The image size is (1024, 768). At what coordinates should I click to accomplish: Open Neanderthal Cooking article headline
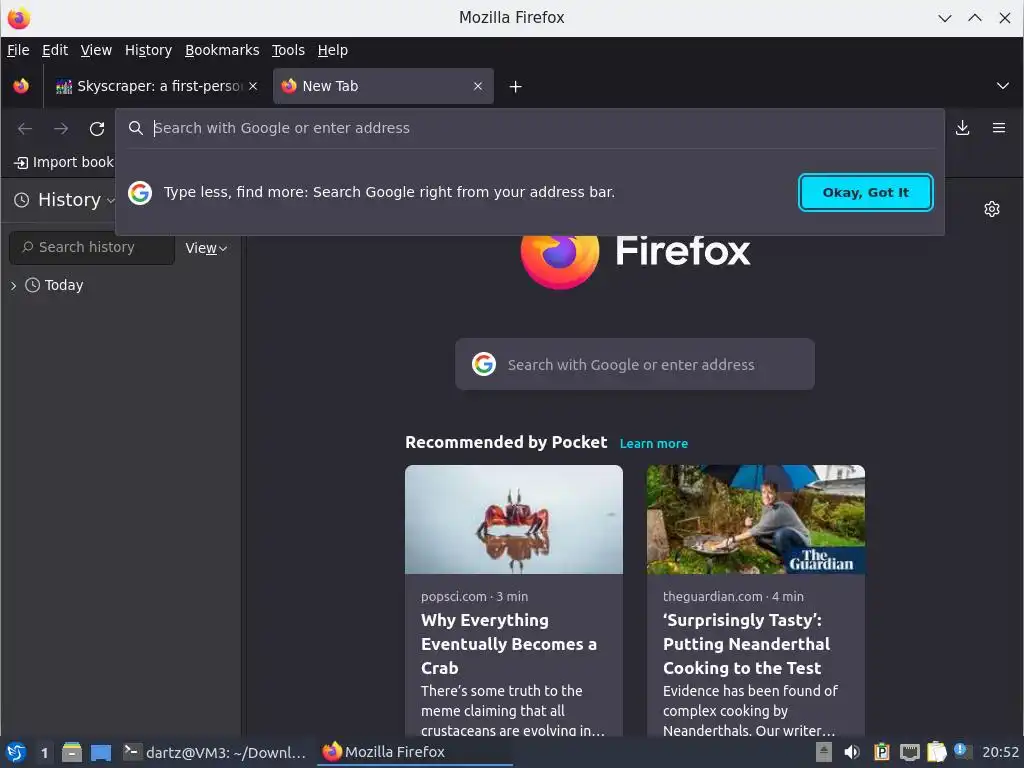pos(746,644)
